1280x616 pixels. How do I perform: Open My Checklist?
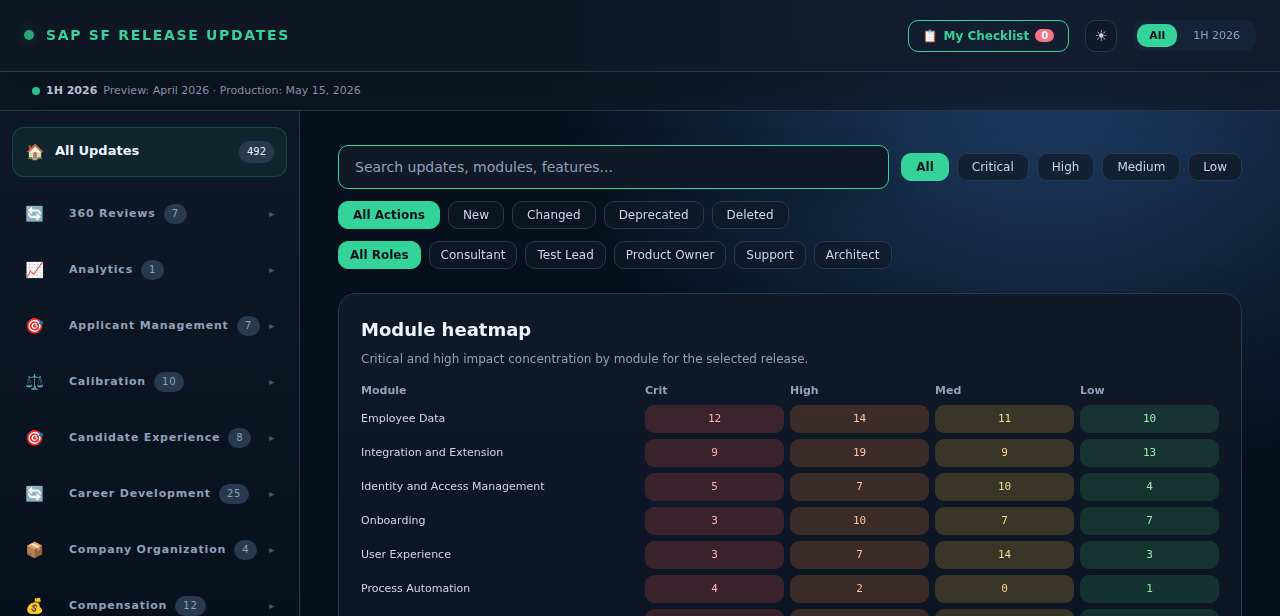pyautogui.click(x=988, y=36)
